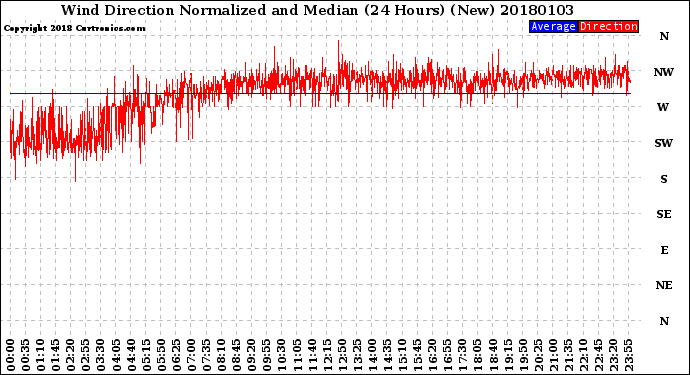Click the 'Copyright 2018 Cartronics.com' text

pyautogui.click(x=74, y=28)
